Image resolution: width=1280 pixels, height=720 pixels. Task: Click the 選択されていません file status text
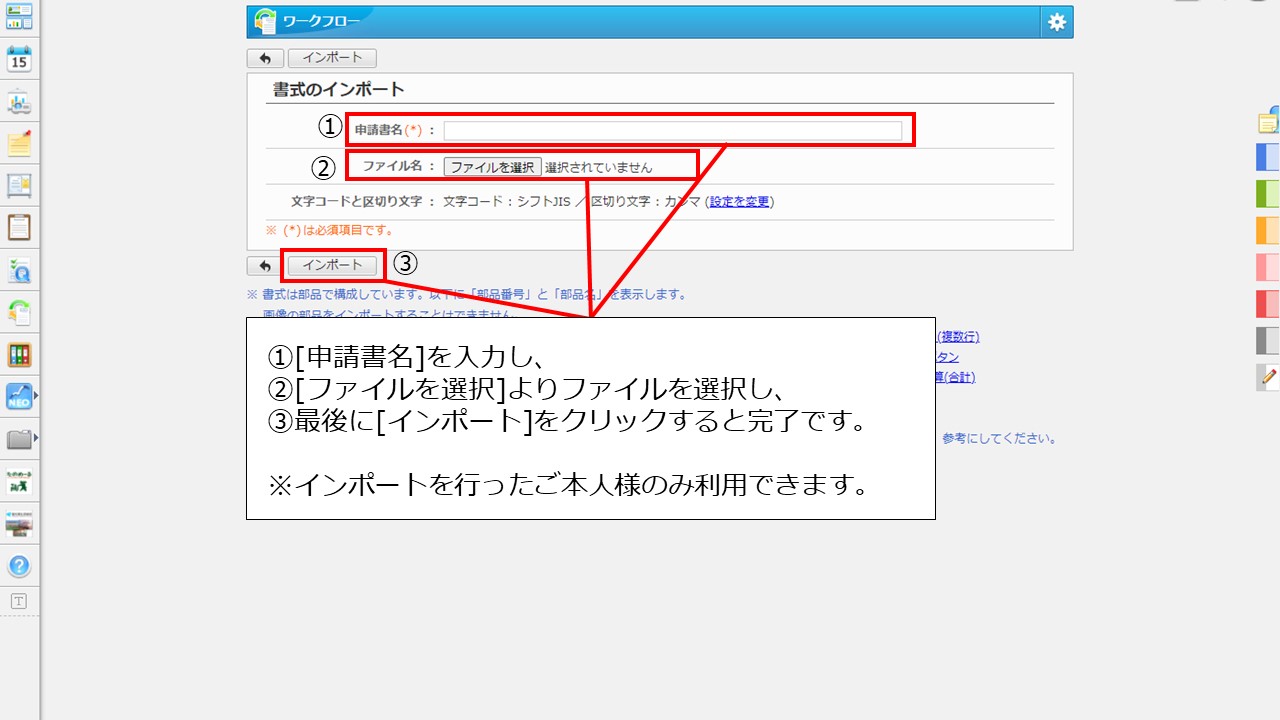pos(598,167)
